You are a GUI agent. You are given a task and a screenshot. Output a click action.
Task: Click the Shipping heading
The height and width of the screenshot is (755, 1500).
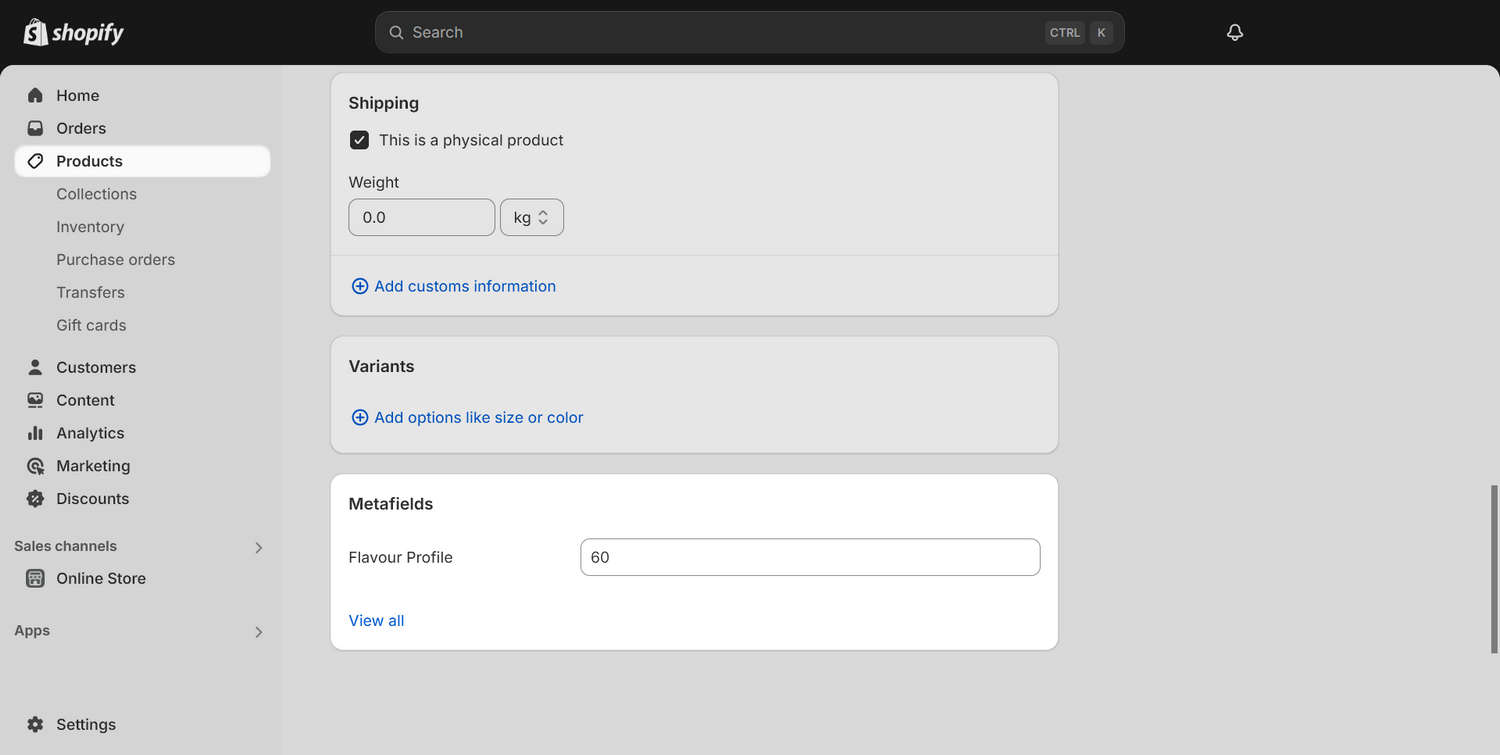point(383,103)
